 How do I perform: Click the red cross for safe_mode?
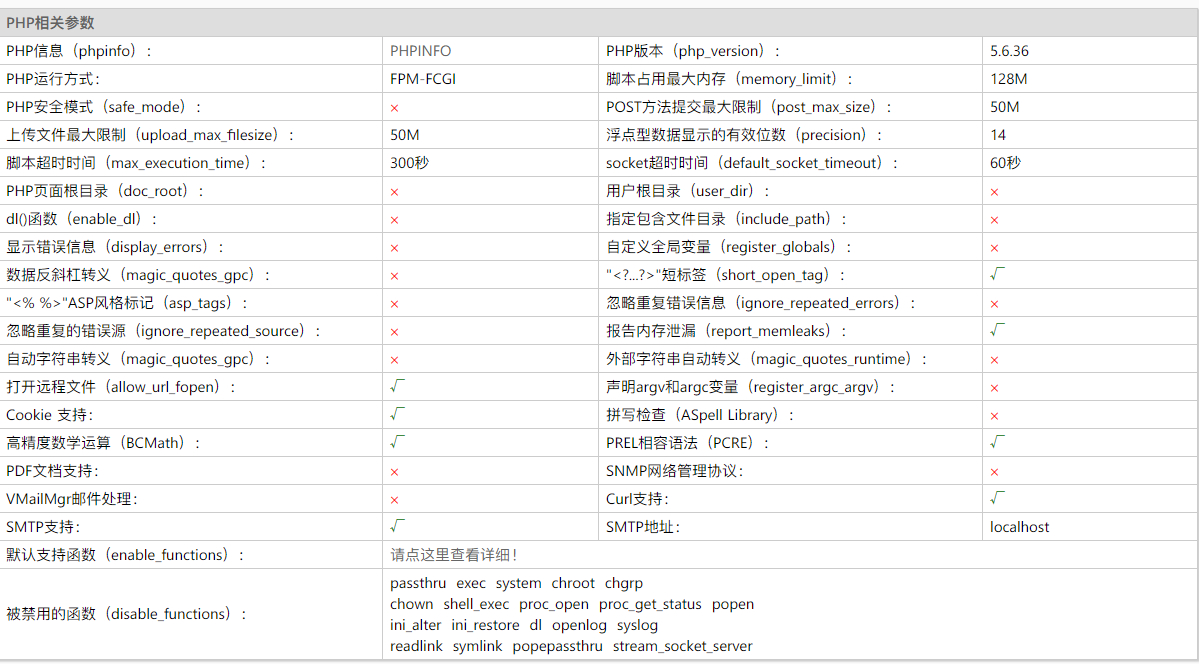[395, 107]
